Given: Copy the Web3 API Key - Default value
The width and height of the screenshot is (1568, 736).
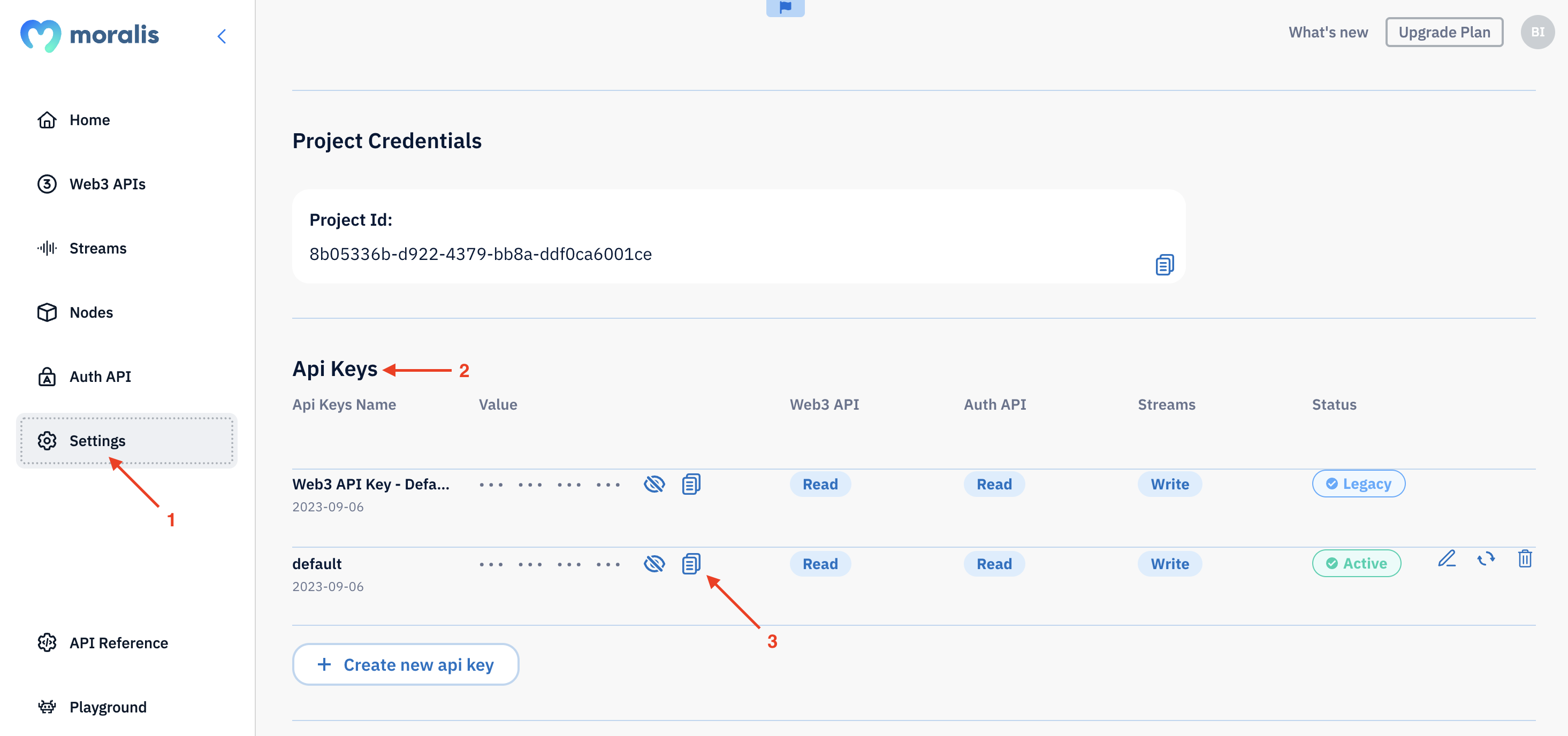Looking at the screenshot, I should [x=691, y=484].
